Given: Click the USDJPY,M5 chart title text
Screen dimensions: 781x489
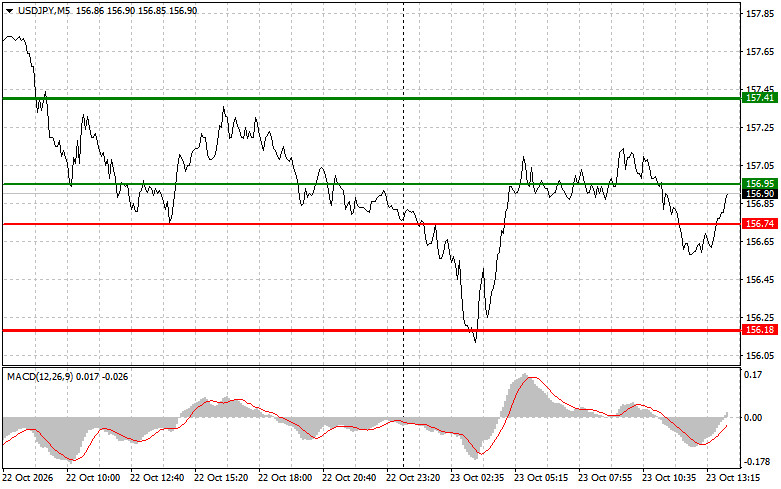Looking at the screenshot, I should pyautogui.click(x=44, y=11).
